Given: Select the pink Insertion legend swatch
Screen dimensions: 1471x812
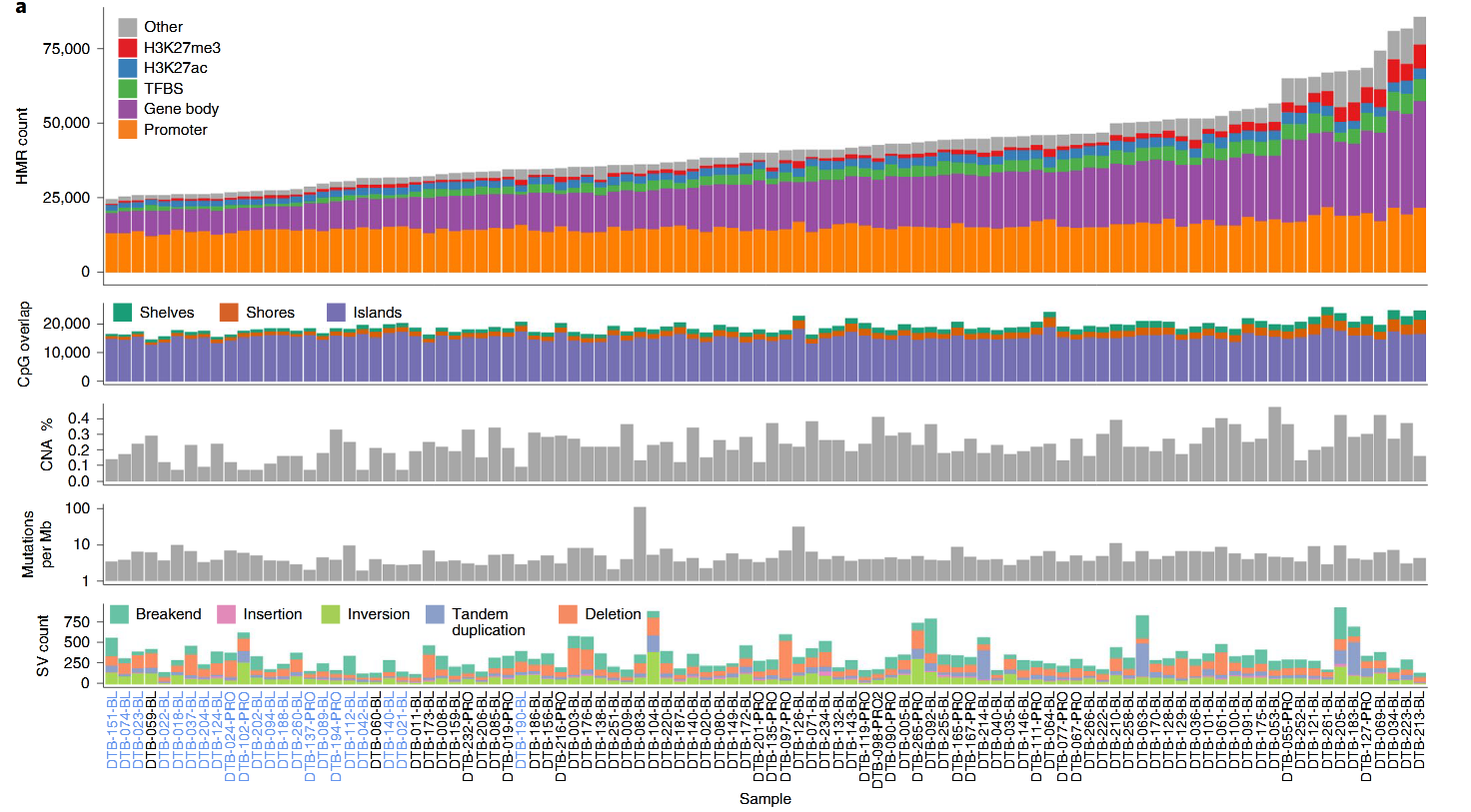Looking at the screenshot, I should click(x=226, y=614).
